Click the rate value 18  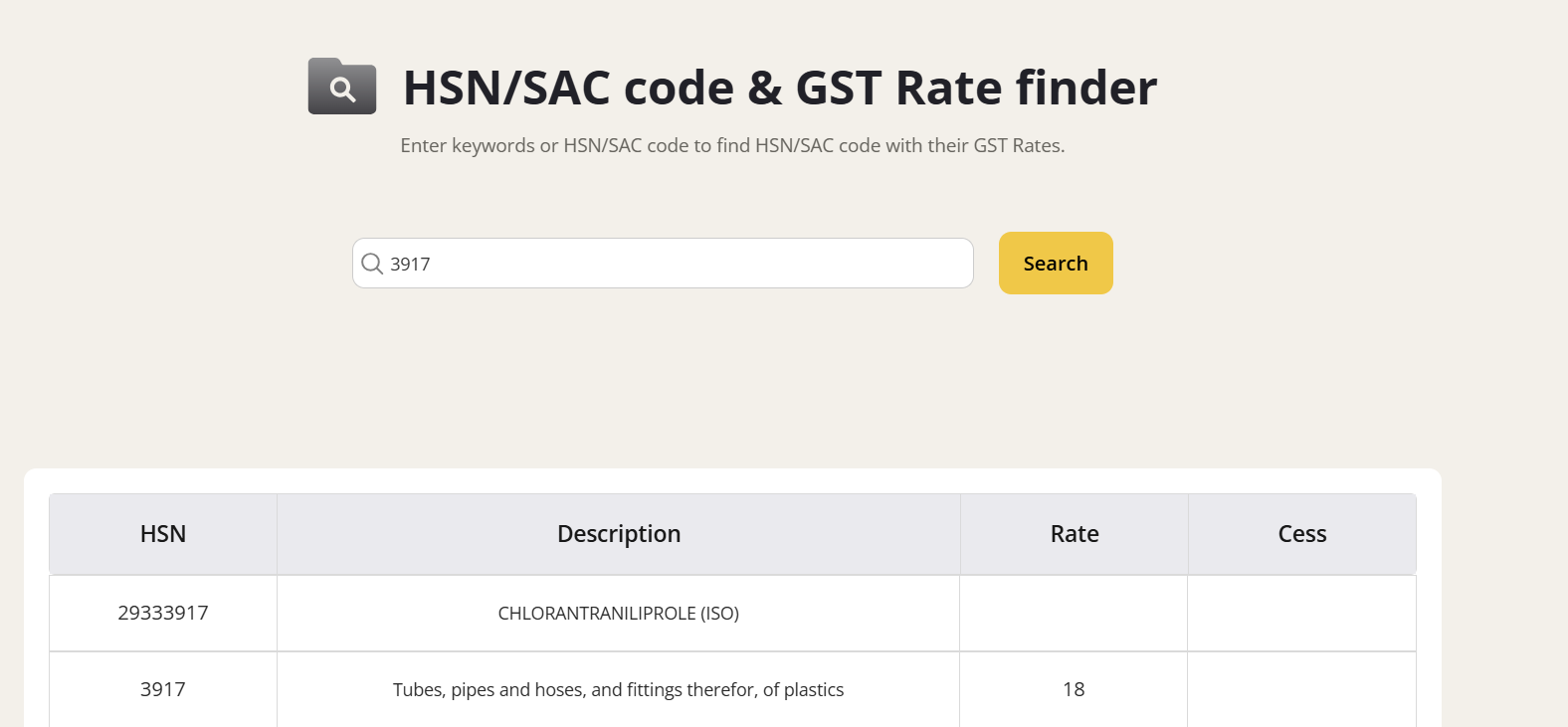tap(1074, 689)
